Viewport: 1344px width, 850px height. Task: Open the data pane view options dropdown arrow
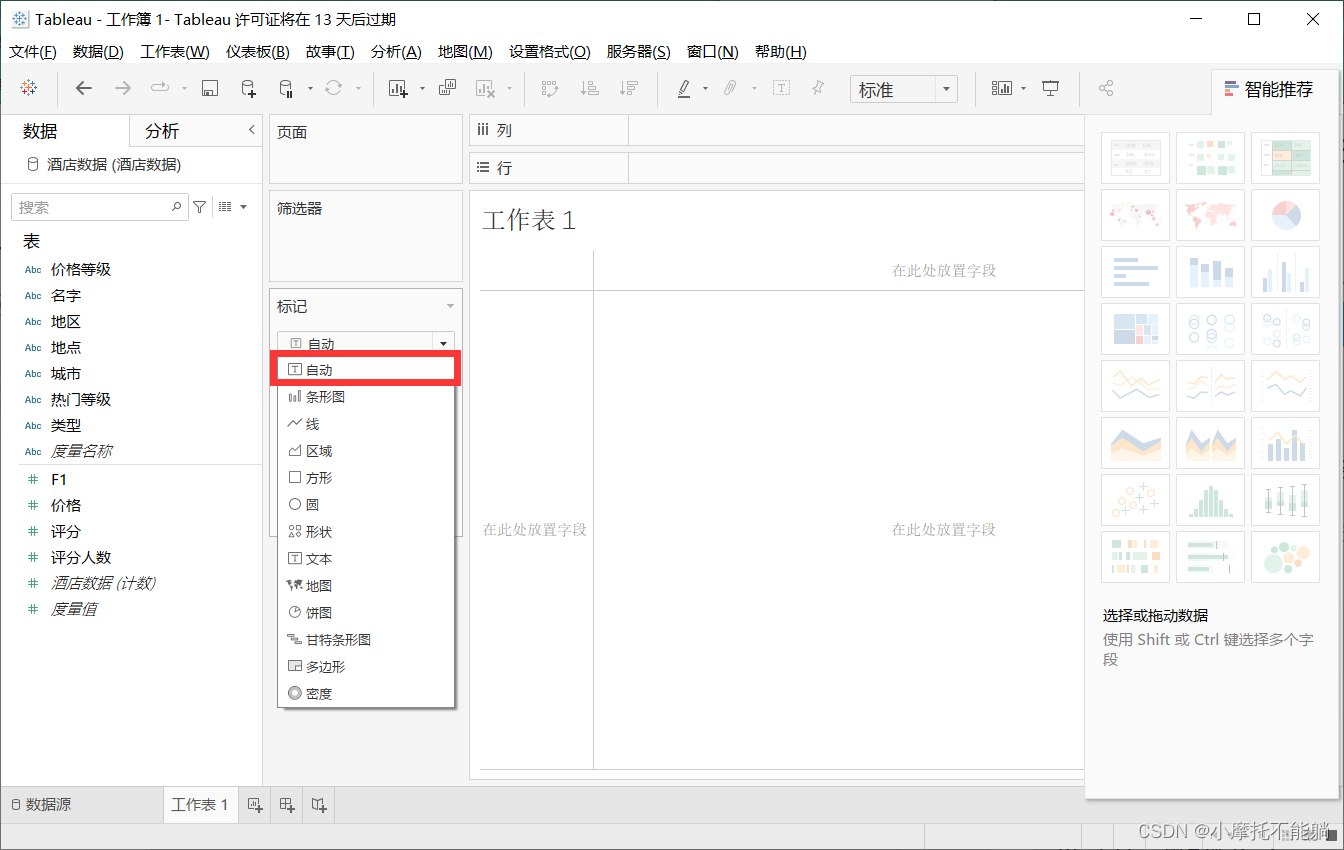(243, 207)
